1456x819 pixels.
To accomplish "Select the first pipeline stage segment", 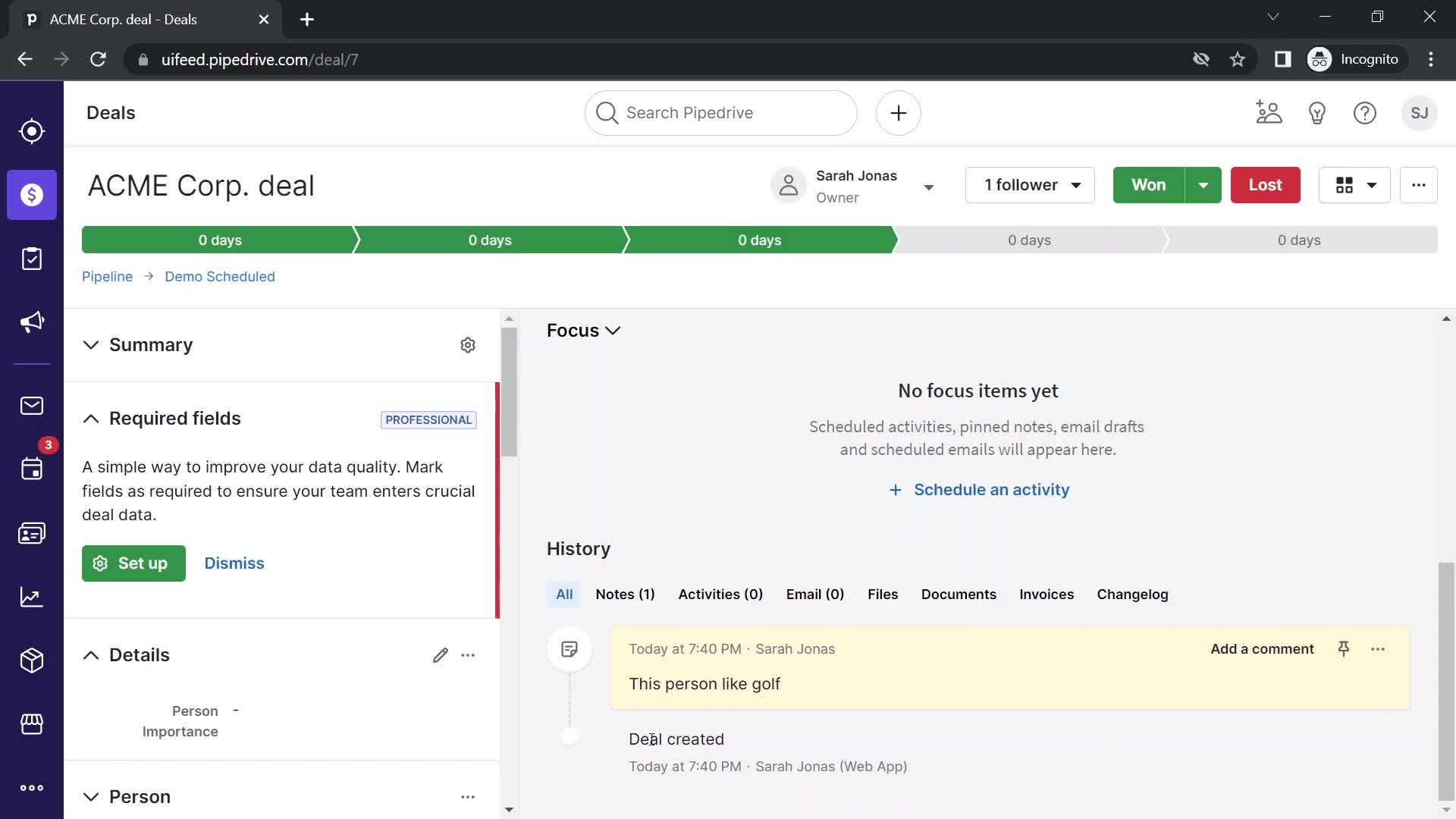I will (x=218, y=240).
